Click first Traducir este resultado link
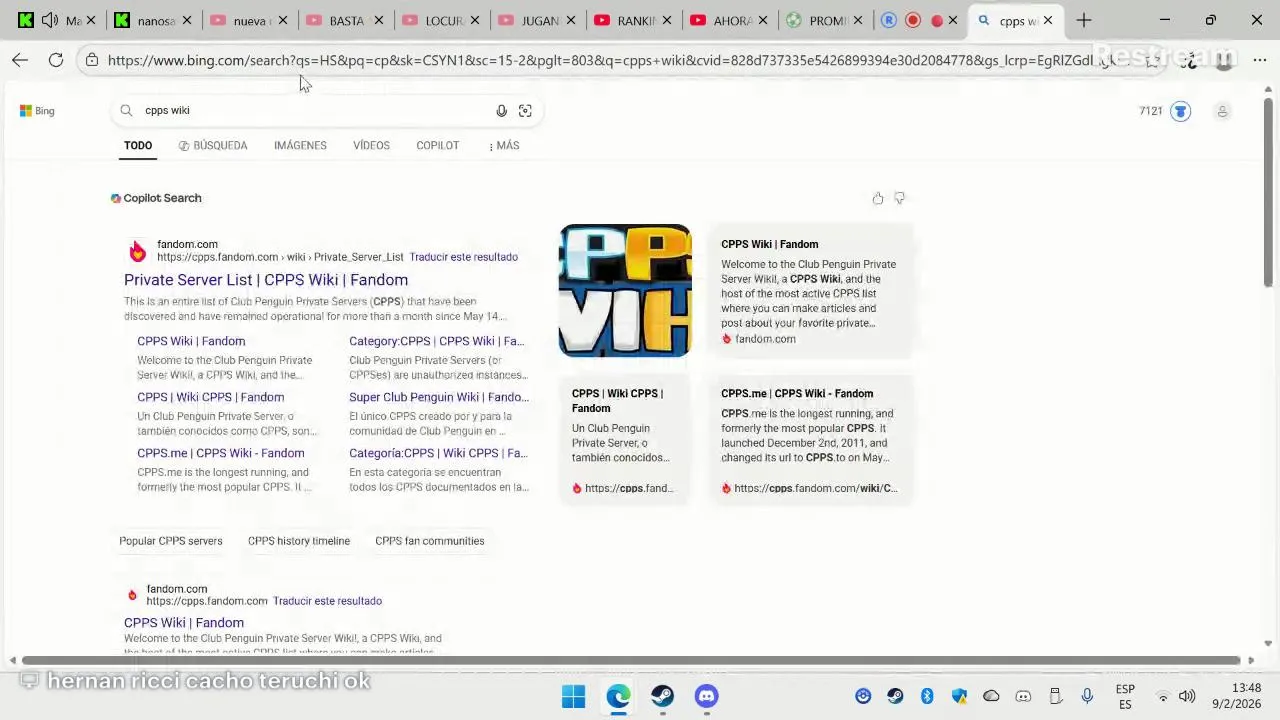Image resolution: width=1280 pixels, height=720 pixels. [x=463, y=257]
